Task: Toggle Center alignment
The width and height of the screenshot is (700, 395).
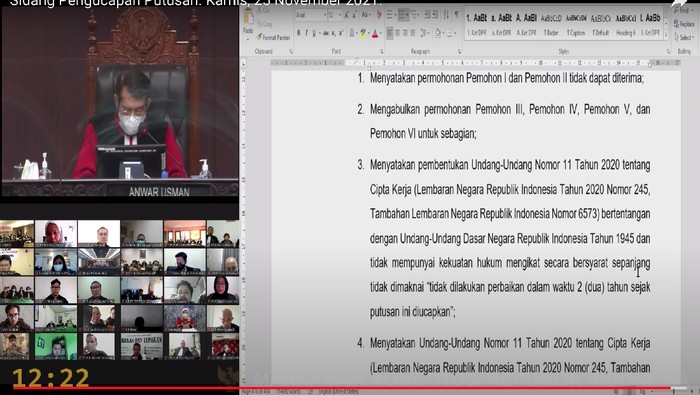Action: [398, 33]
